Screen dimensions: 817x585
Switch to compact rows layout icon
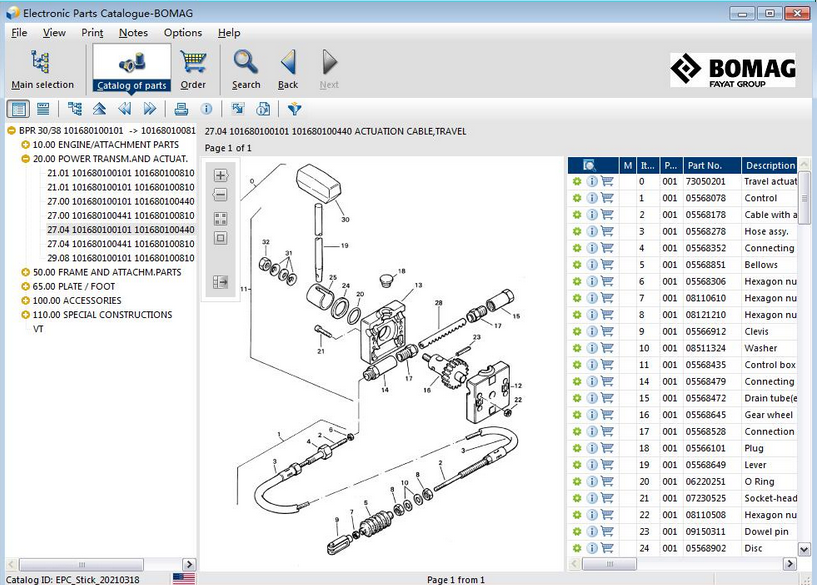43,109
